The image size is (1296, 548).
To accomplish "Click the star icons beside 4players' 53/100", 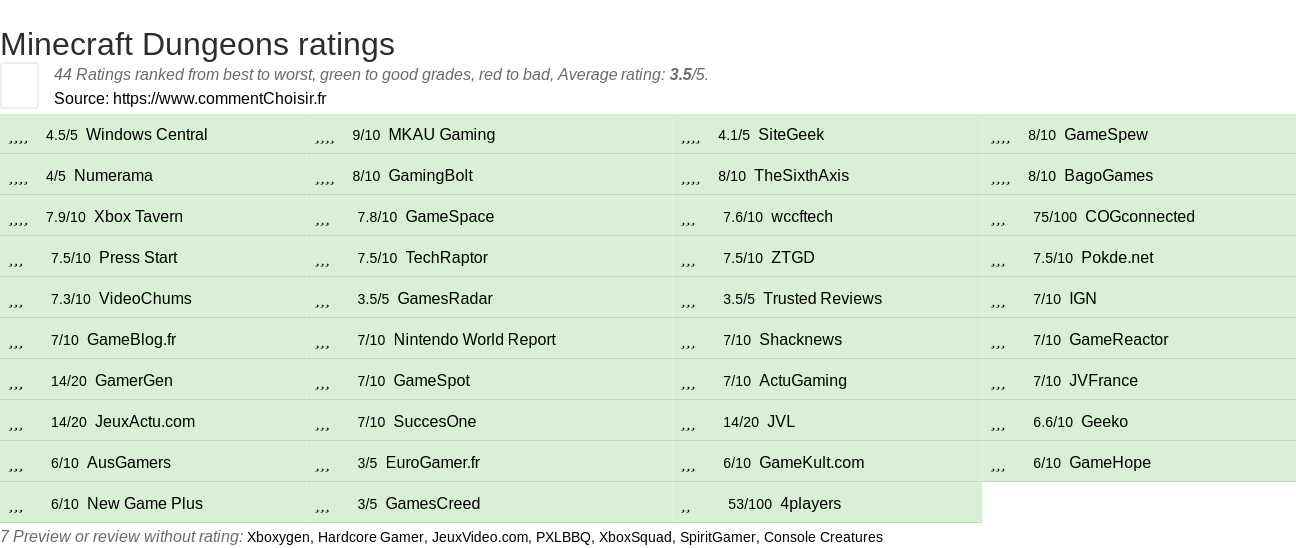I will coord(686,505).
